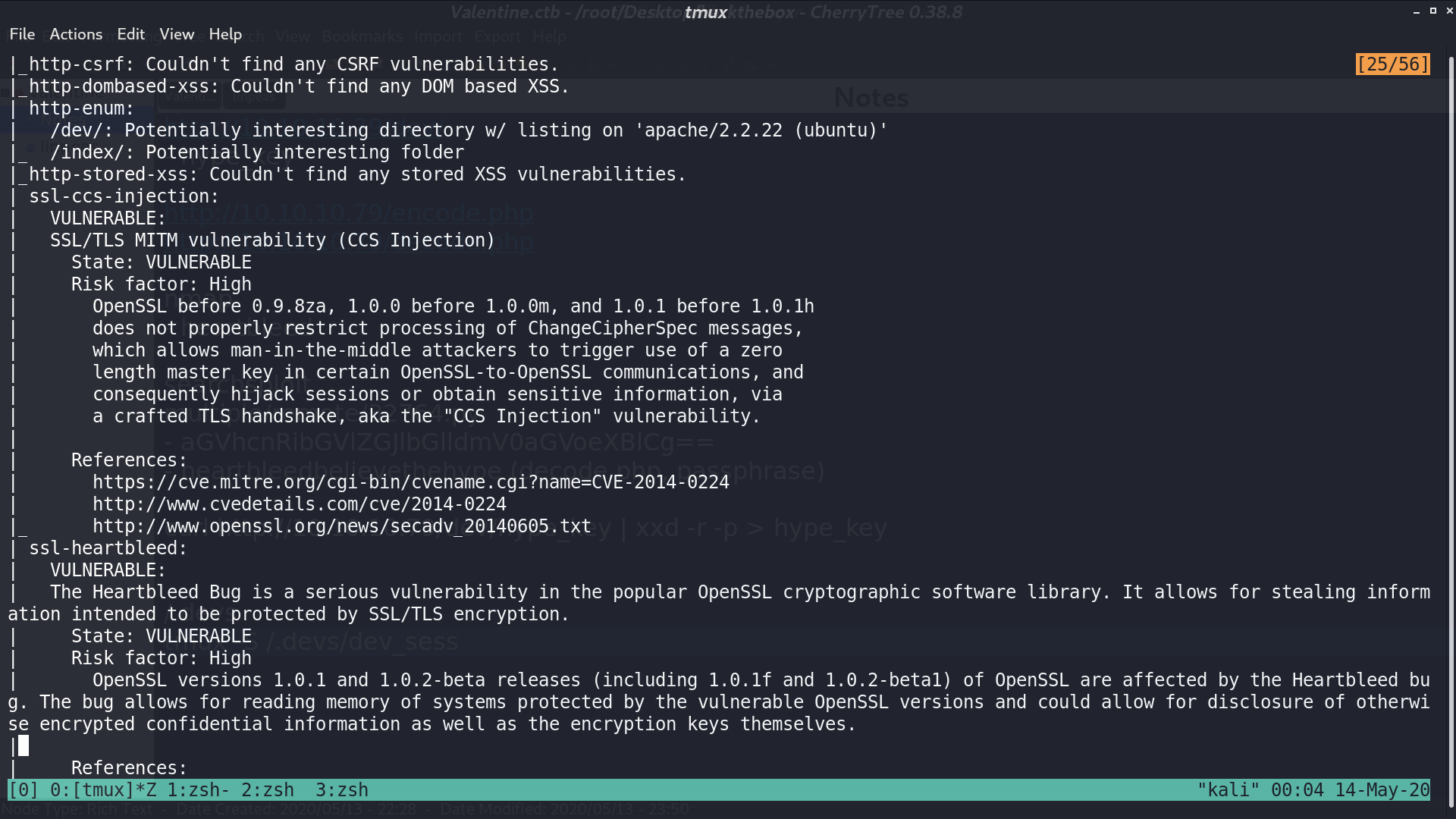
Task: Open the cvedetails.com 2014-0224 link
Action: pos(300,504)
